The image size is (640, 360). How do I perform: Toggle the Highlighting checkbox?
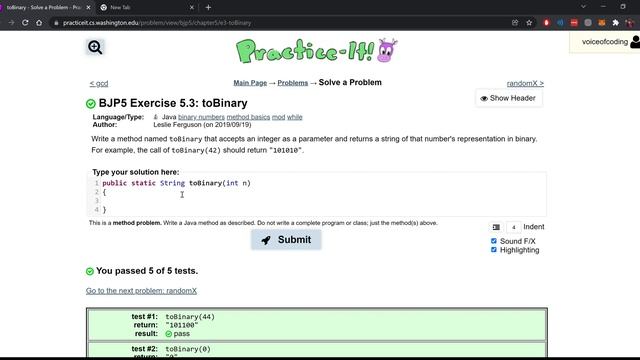click(493, 250)
